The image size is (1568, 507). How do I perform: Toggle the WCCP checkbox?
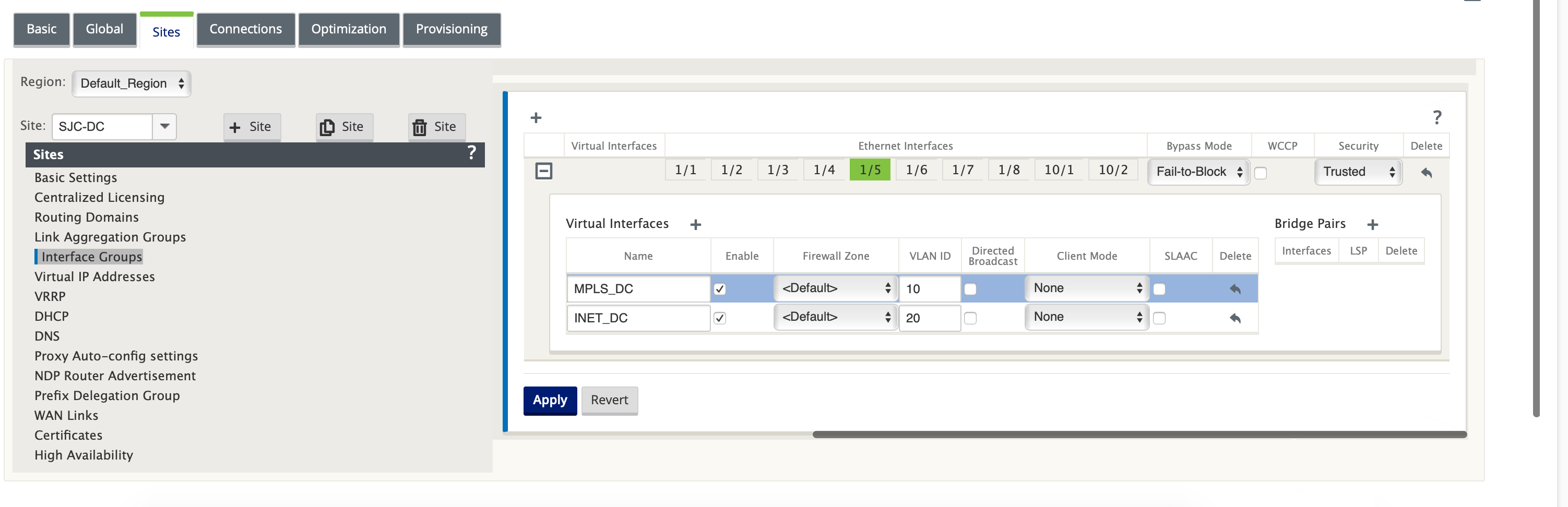click(x=1261, y=173)
